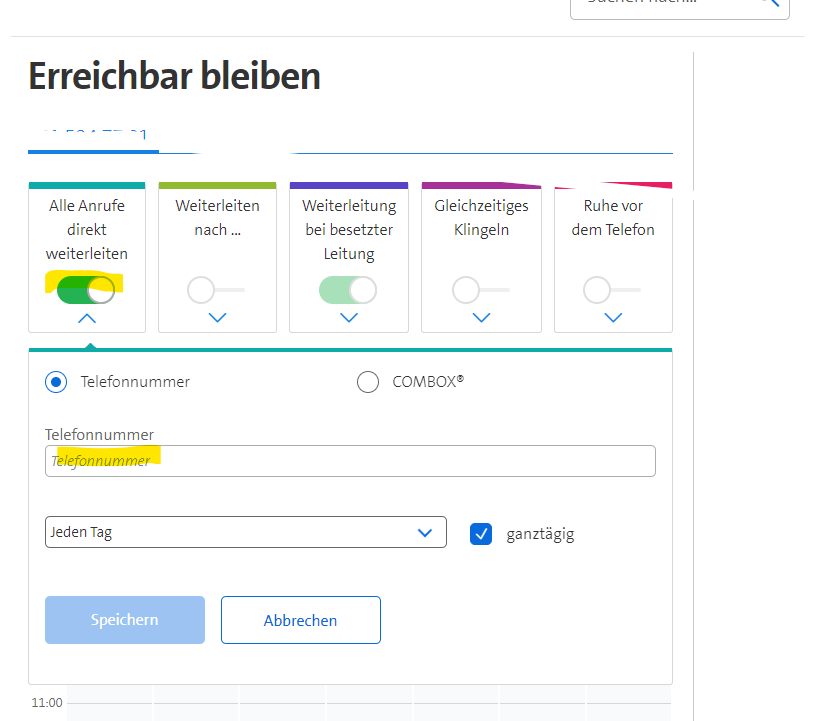This screenshot has height=721, width=840.
Task: Collapse the 'Alle Anrufe direkt weiterleiten' chevron
Action: (87, 318)
